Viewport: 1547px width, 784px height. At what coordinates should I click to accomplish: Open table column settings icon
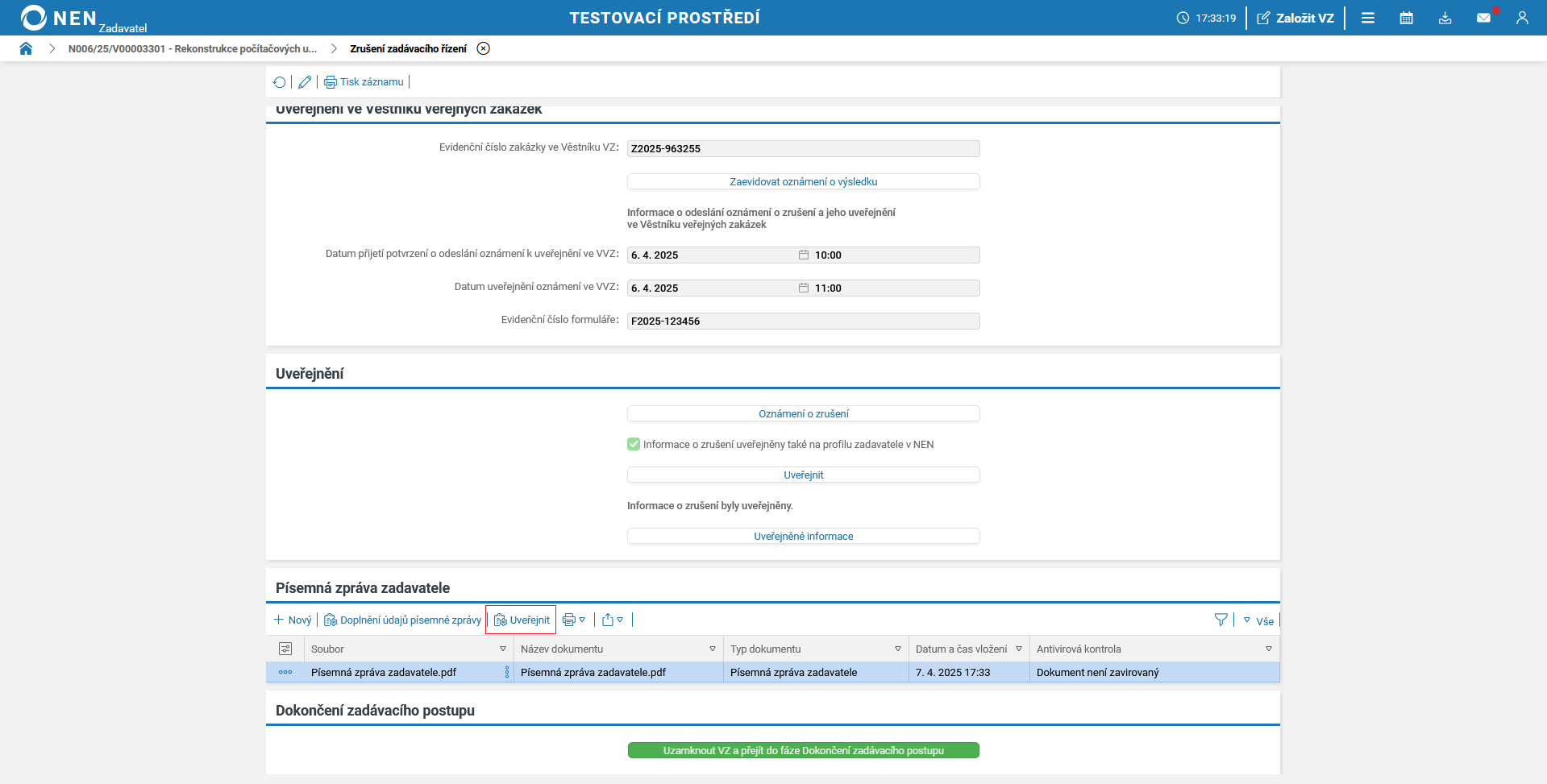pos(285,649)
